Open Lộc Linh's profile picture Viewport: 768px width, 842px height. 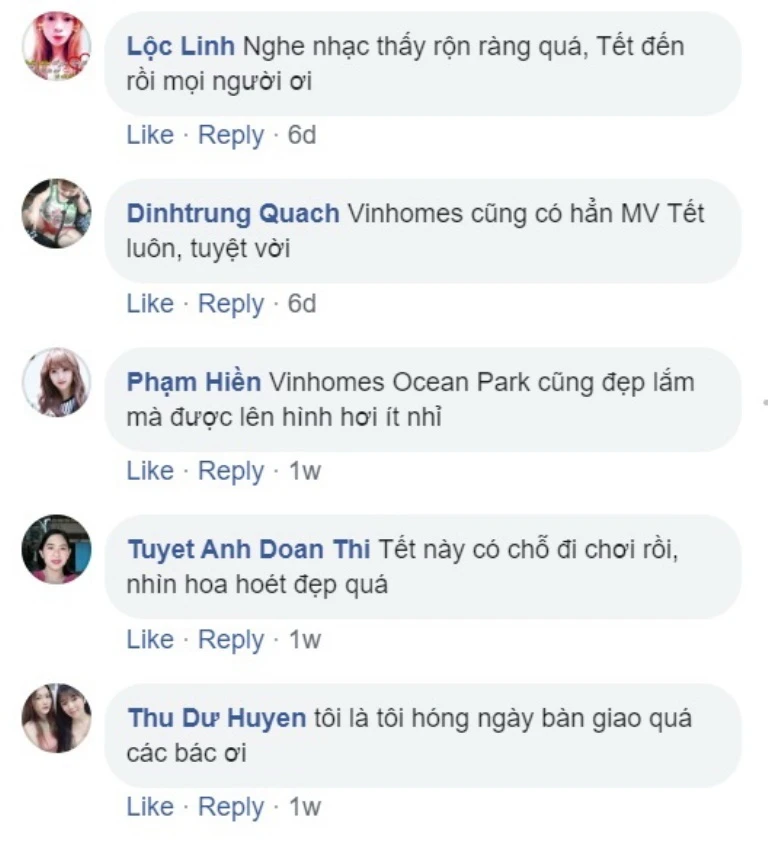[56, 47]
